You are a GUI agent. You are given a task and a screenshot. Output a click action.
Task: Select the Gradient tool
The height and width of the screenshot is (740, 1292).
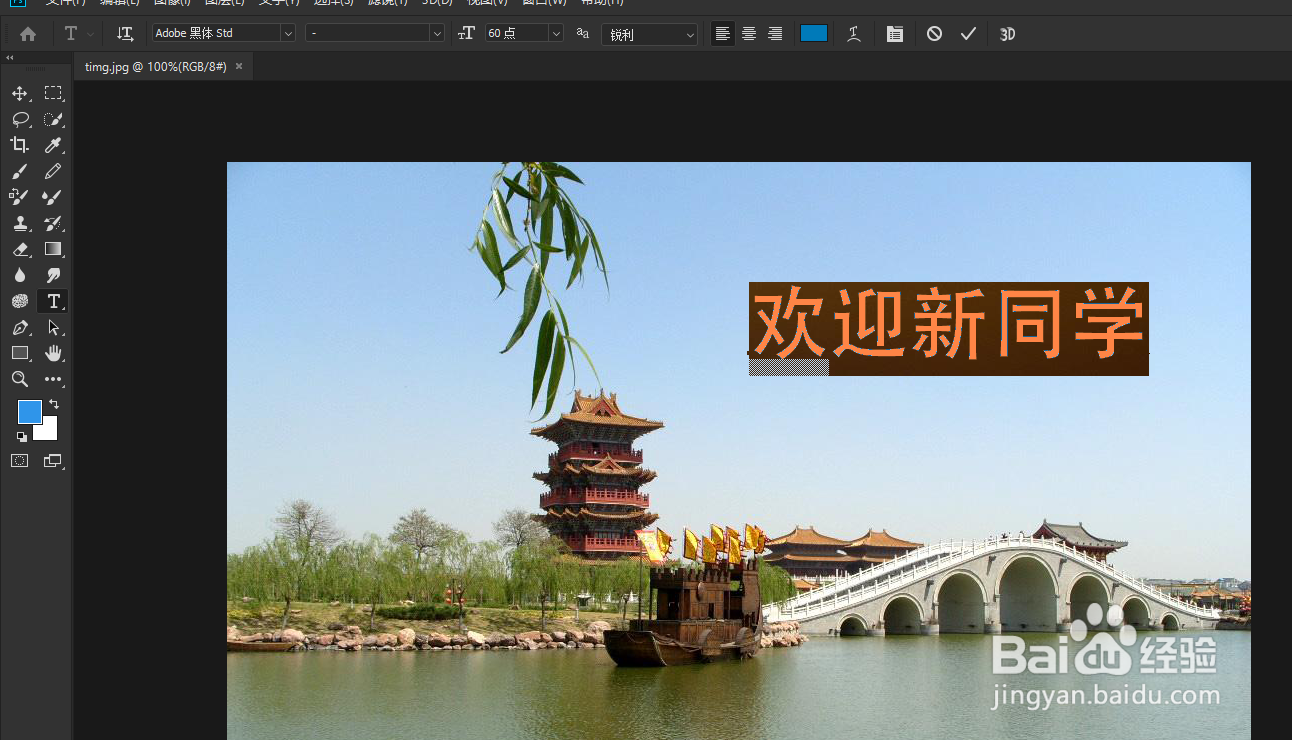coord(53,249)
